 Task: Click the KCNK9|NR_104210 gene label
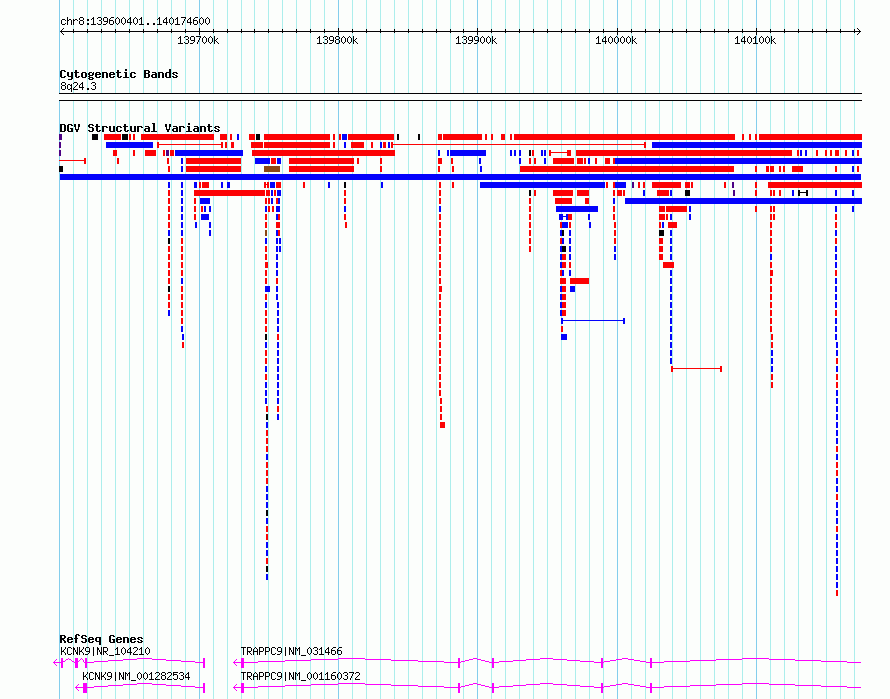[105, 651]
